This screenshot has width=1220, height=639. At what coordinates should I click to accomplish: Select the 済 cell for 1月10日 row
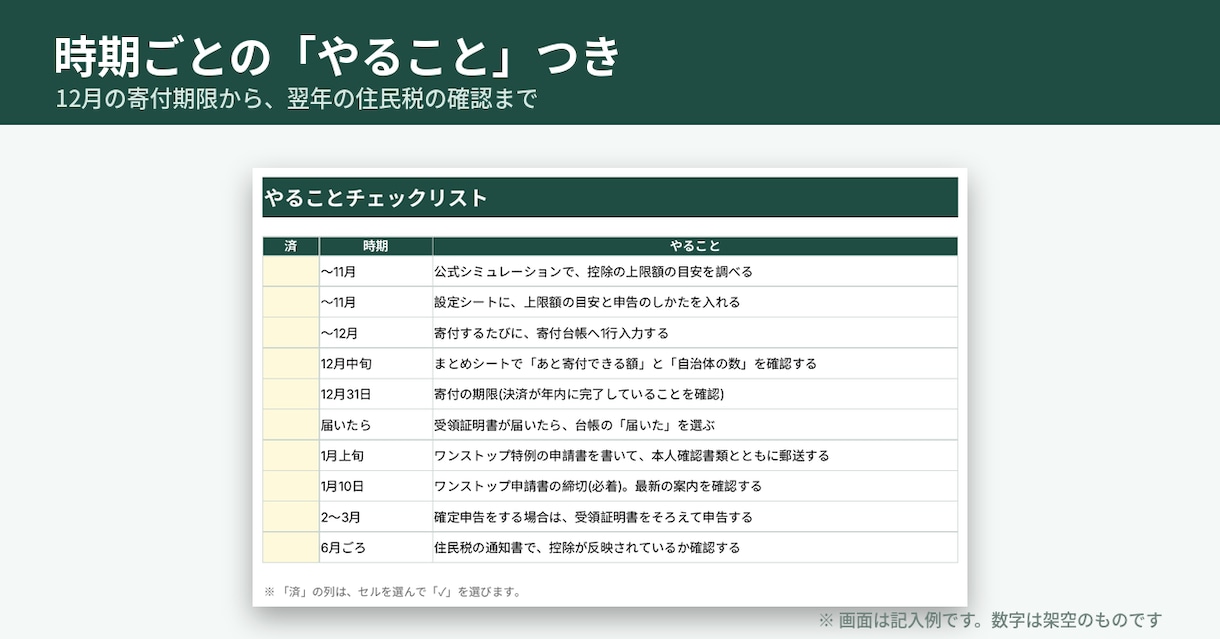pos(291,486)
